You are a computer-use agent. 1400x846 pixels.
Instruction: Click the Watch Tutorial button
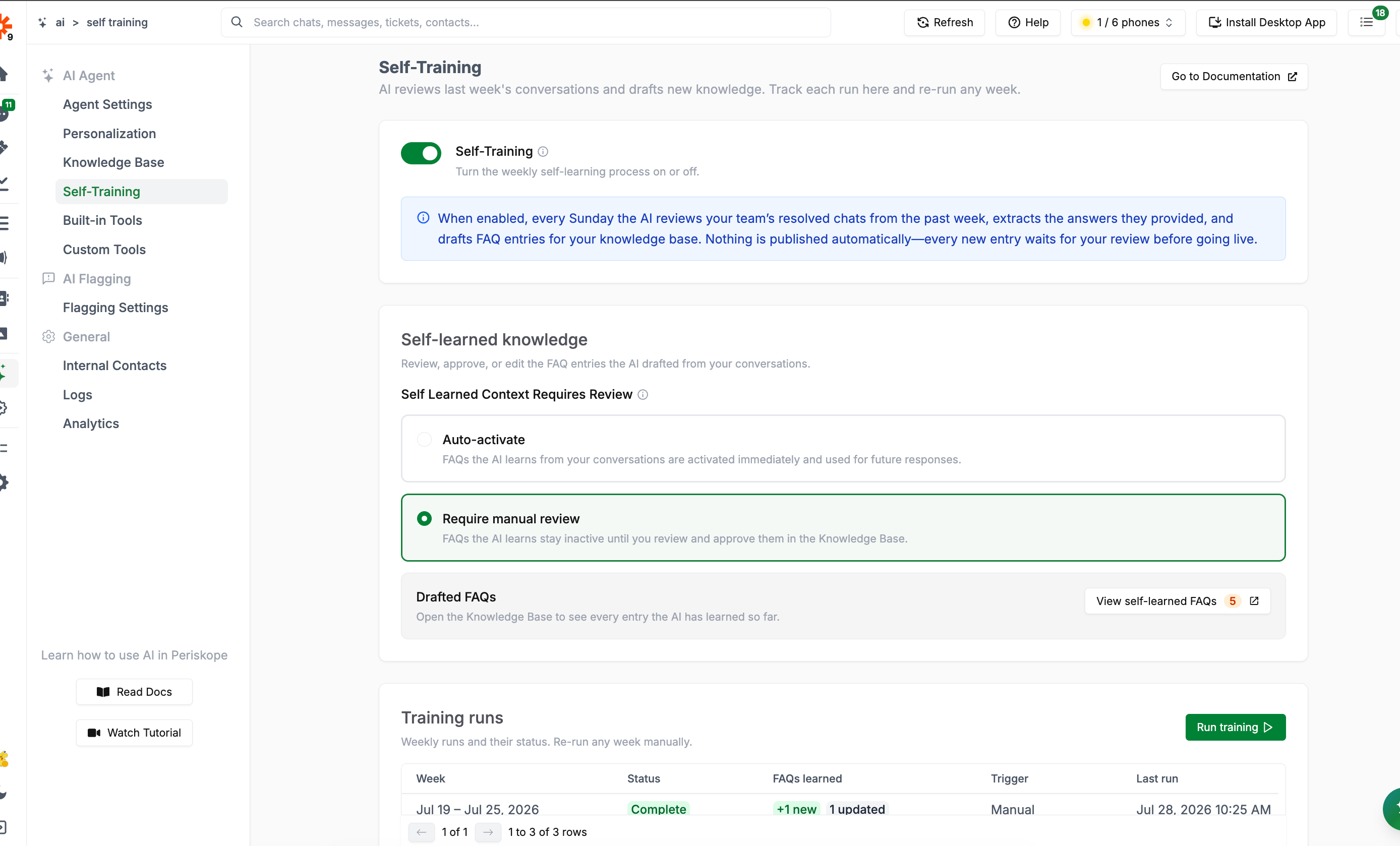coord(135,733)
